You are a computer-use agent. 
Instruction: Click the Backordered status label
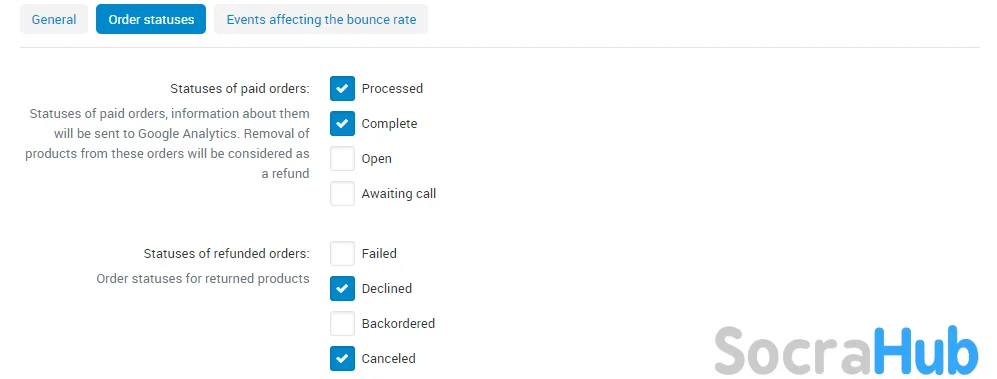(398, 323)
